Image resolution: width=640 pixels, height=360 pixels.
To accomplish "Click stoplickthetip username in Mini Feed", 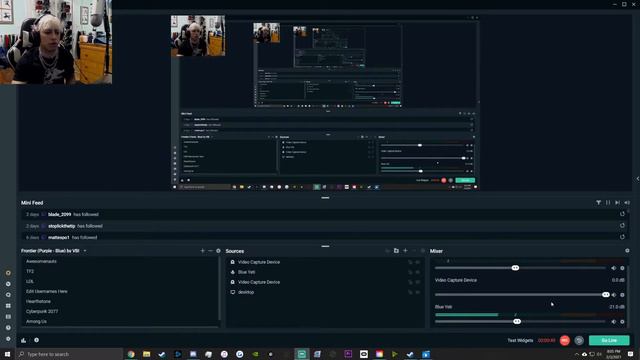I will tap(62, 226).
